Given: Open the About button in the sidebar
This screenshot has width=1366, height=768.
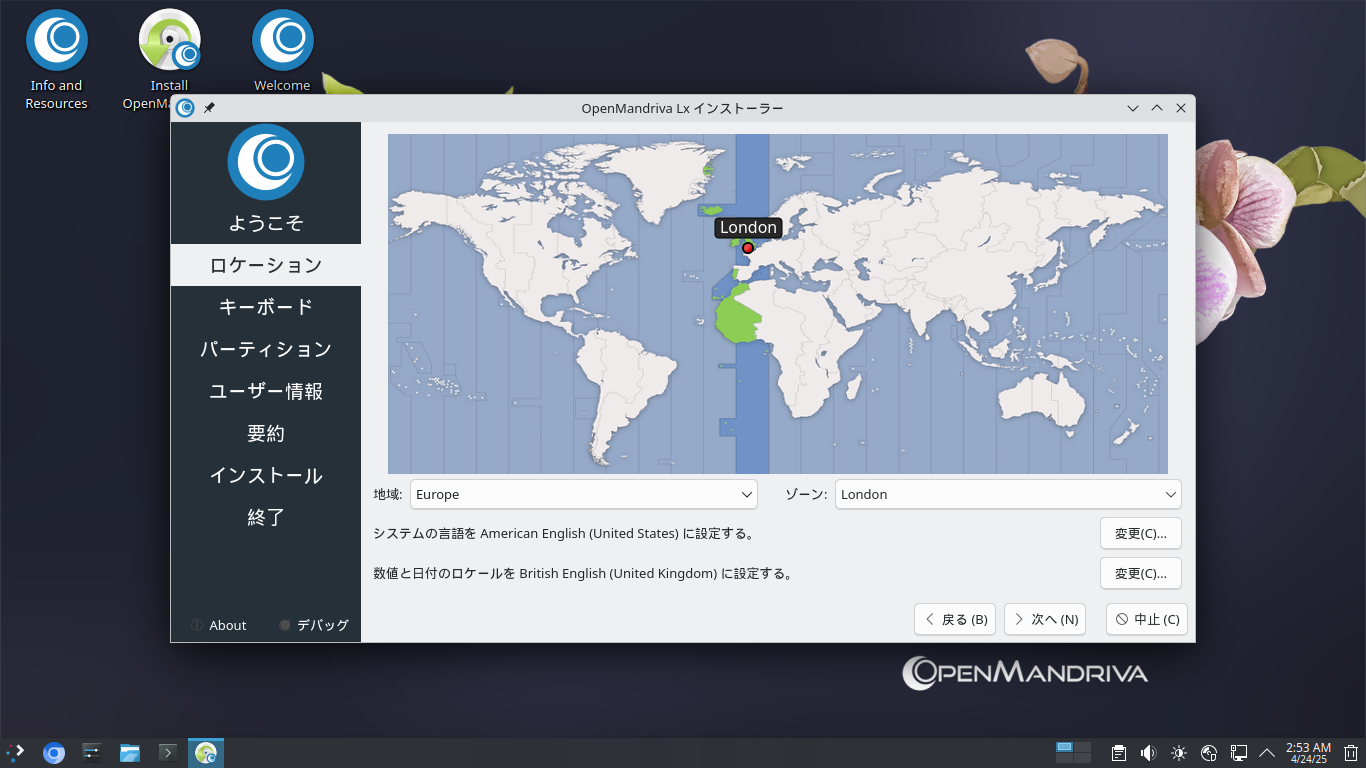Looking at the screenshot, I should (x=219, y=625).
